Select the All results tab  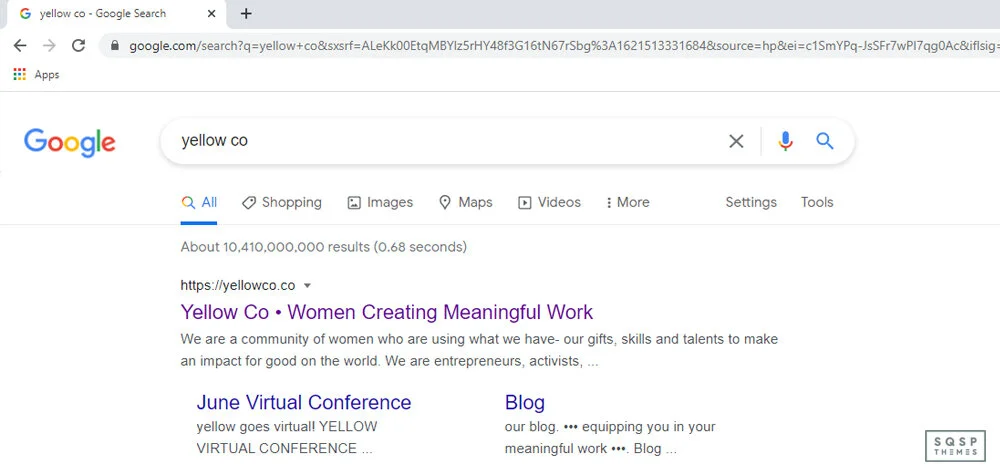click(x=199, y=203)
